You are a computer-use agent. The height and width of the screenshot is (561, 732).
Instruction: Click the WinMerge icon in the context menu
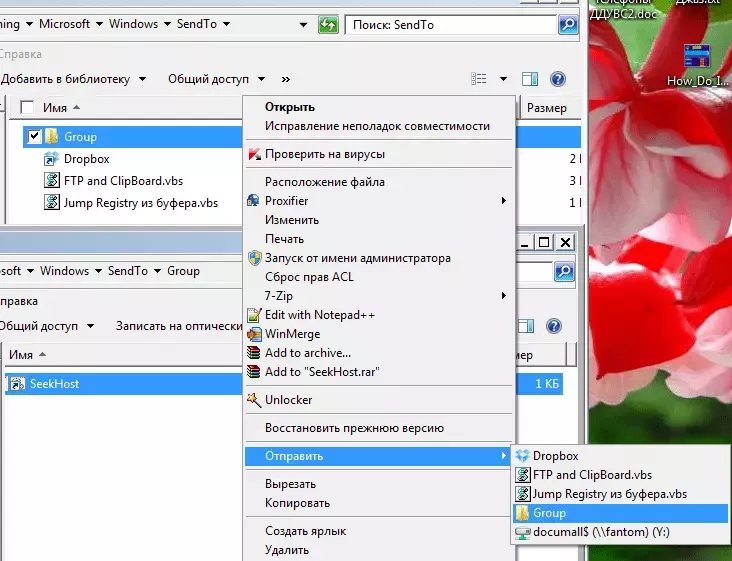click(254, 334)
